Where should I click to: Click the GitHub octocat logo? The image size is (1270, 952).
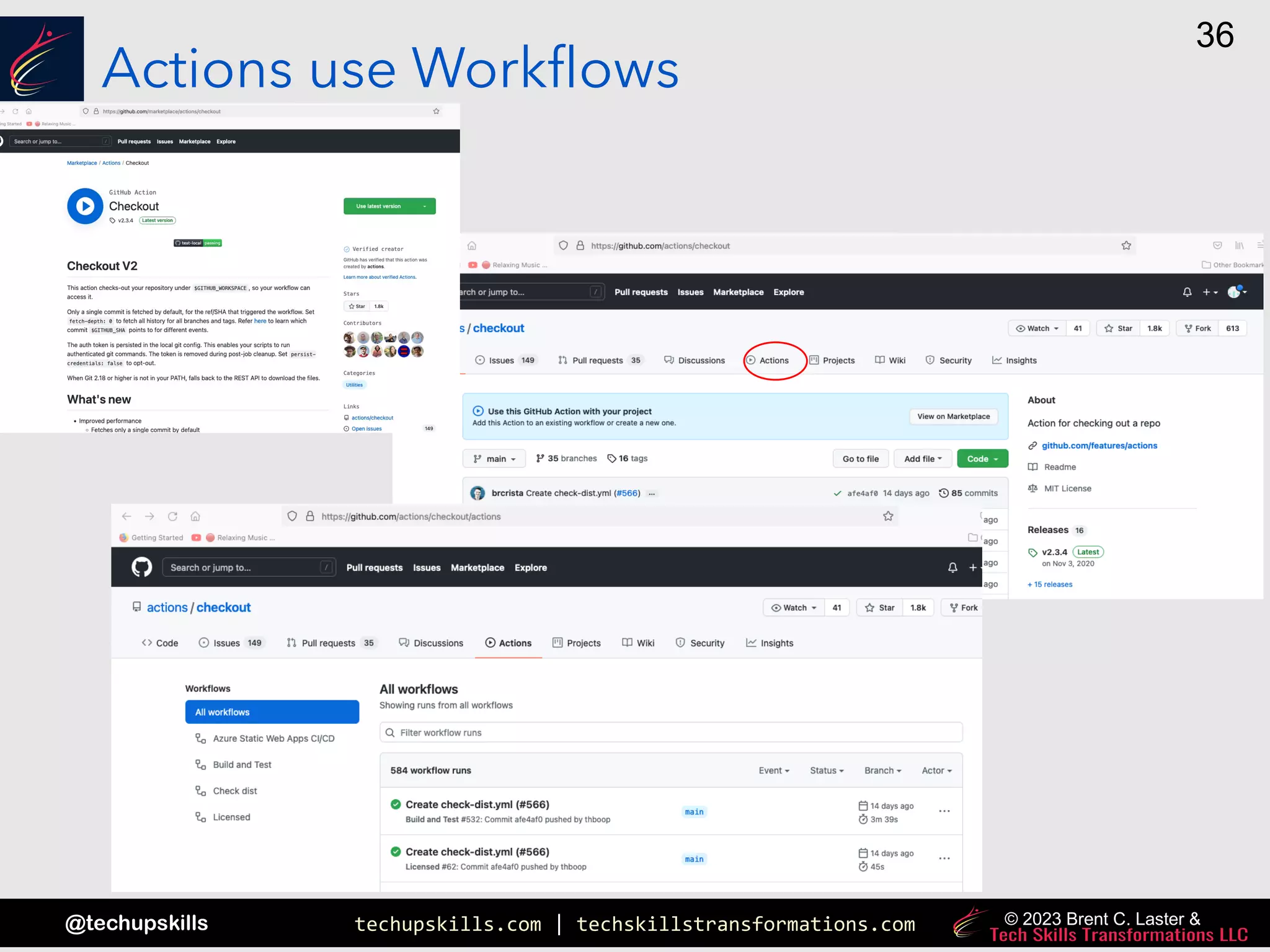[141, 567]
